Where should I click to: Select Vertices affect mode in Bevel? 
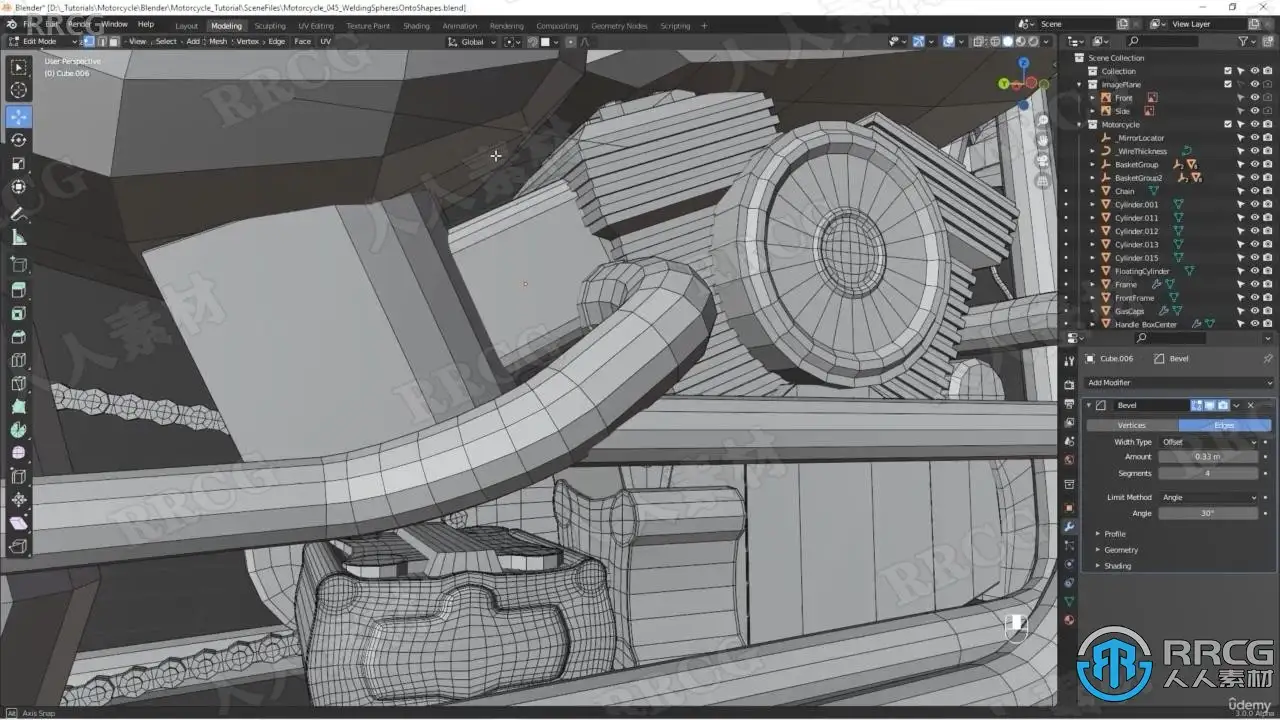[1131, 425]
